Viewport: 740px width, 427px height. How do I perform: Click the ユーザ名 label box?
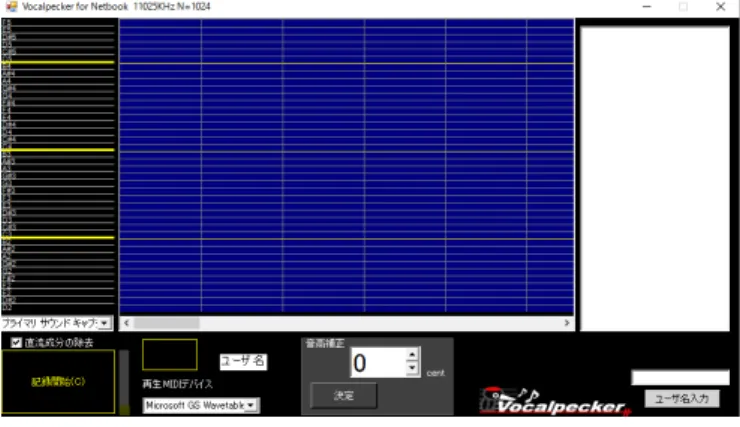[x=243, y=361]
